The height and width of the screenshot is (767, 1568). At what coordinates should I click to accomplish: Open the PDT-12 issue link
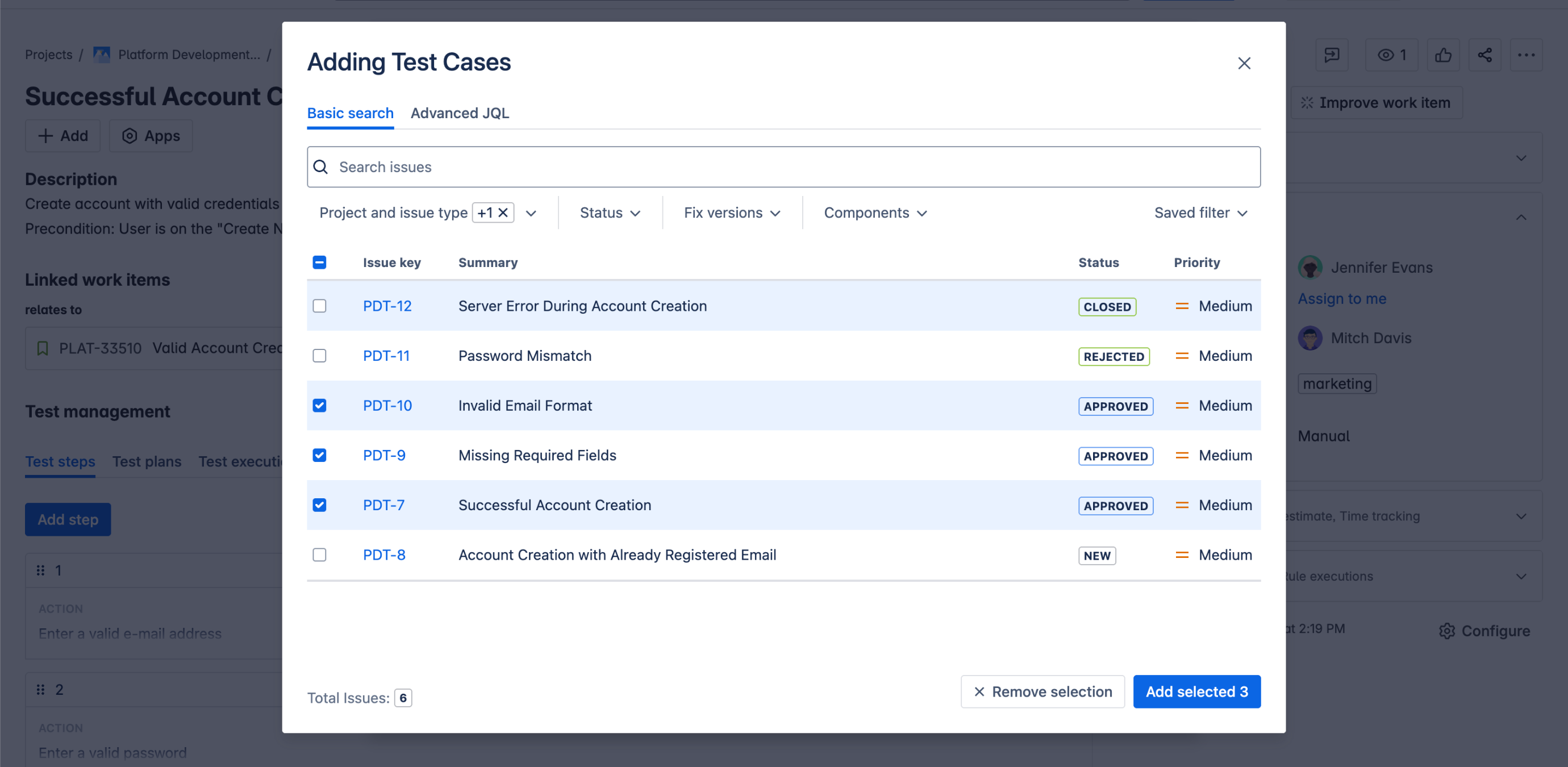click(x=387, y=306)
